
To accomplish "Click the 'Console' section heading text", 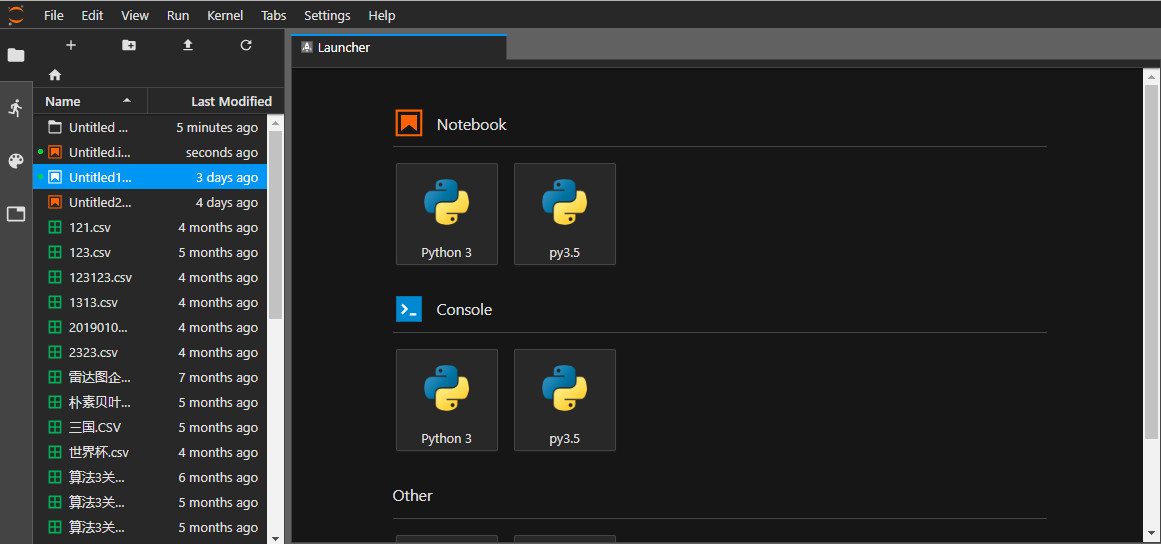I will pyautogui.click(x=464, y=309).
